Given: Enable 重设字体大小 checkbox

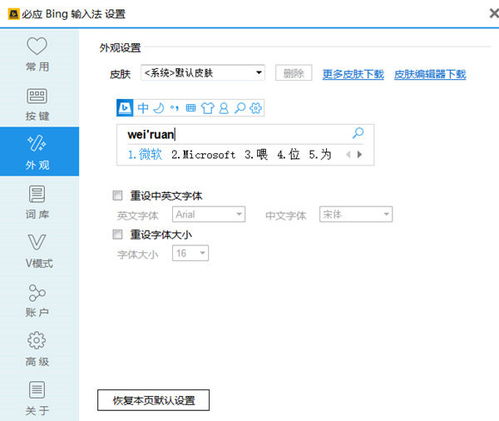Looking at the screenshot, I should 117,234.
